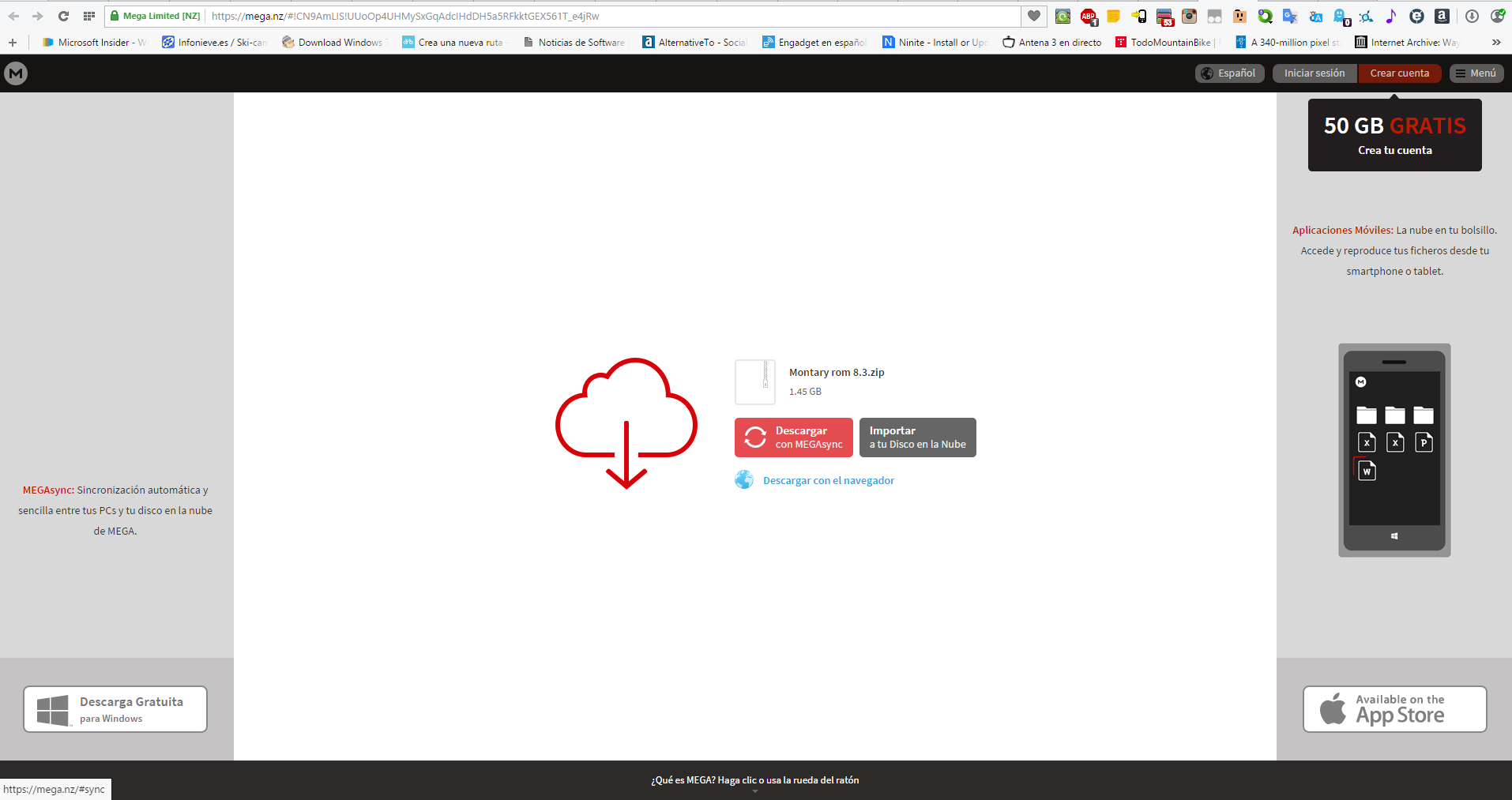This screenshot has height=800, width=1512.
Task: Click Descarga Gratuita para Windows button
Action: click(x=115, y=709)
